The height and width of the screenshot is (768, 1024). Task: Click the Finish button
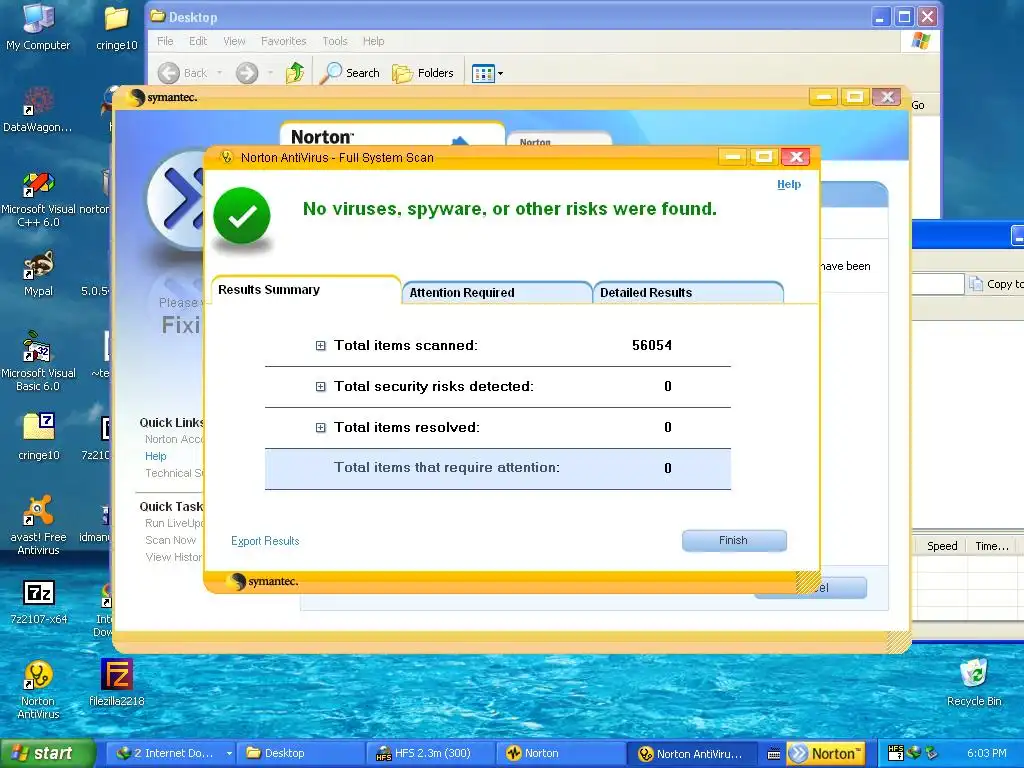click(734, 541)
